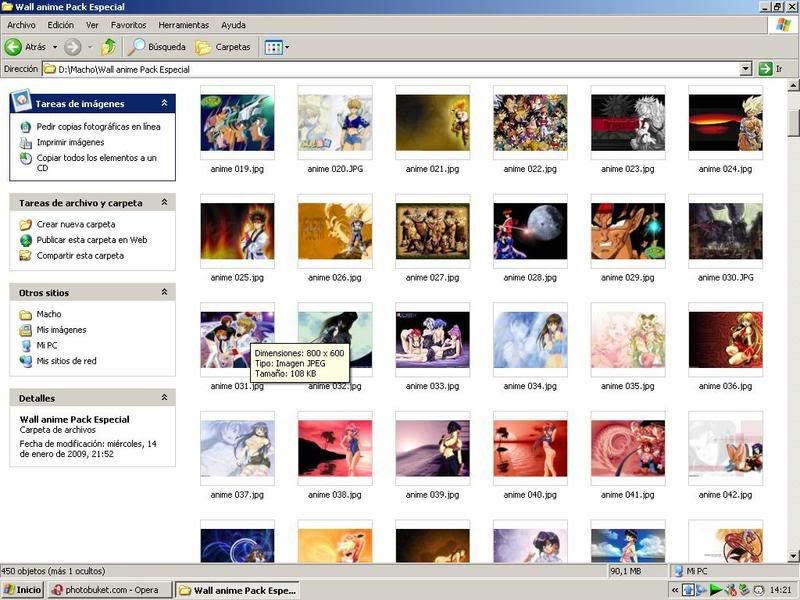This screenshot has height=600, width=800.
Task: Collapse Tareas de archivo y carpeta panel
Action: point(164,203)
